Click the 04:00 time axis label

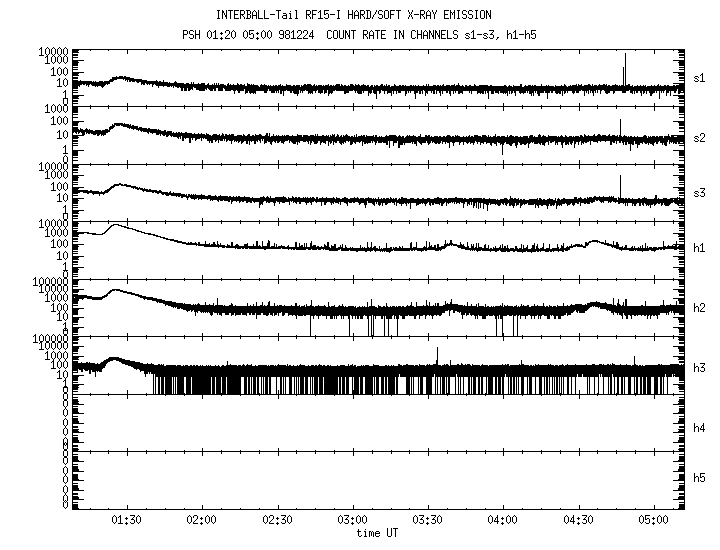tap(503, 521)
